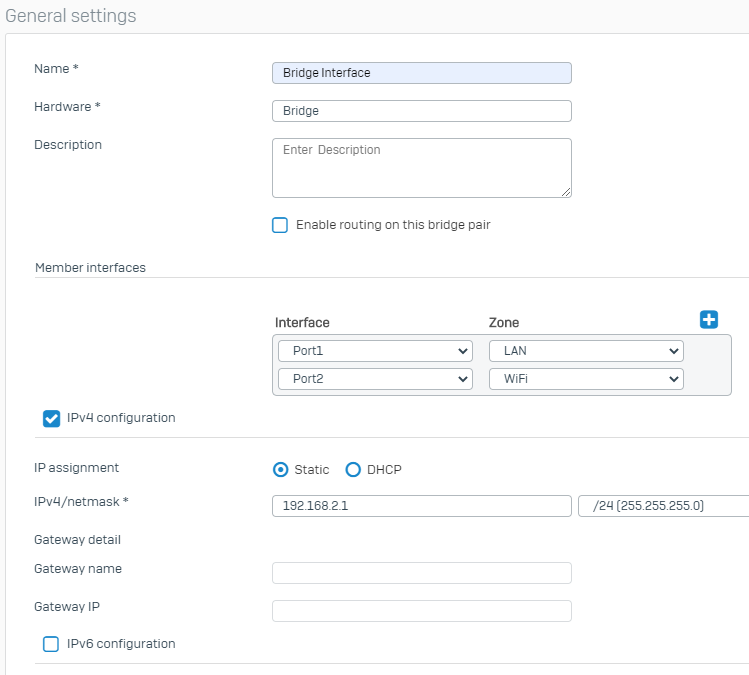The height and width of the screenshot is (675, 749).
Task: Click the Description box resize handle
Action: tap(566, 192)
